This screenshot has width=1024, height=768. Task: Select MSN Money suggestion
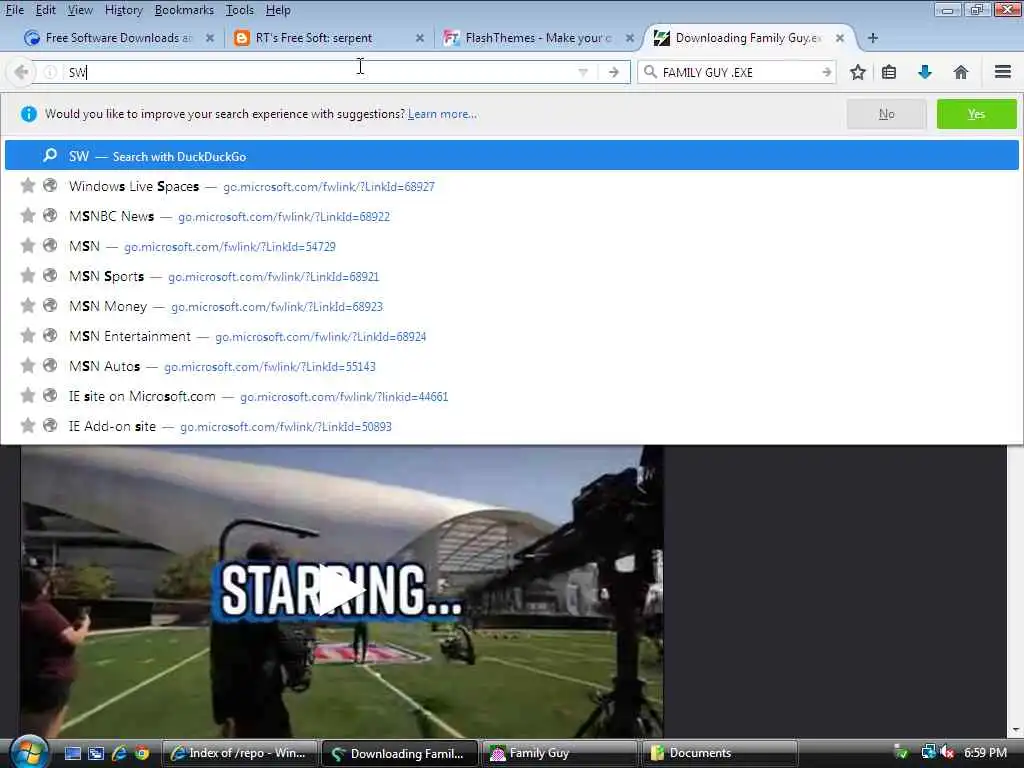coord(511,306)
